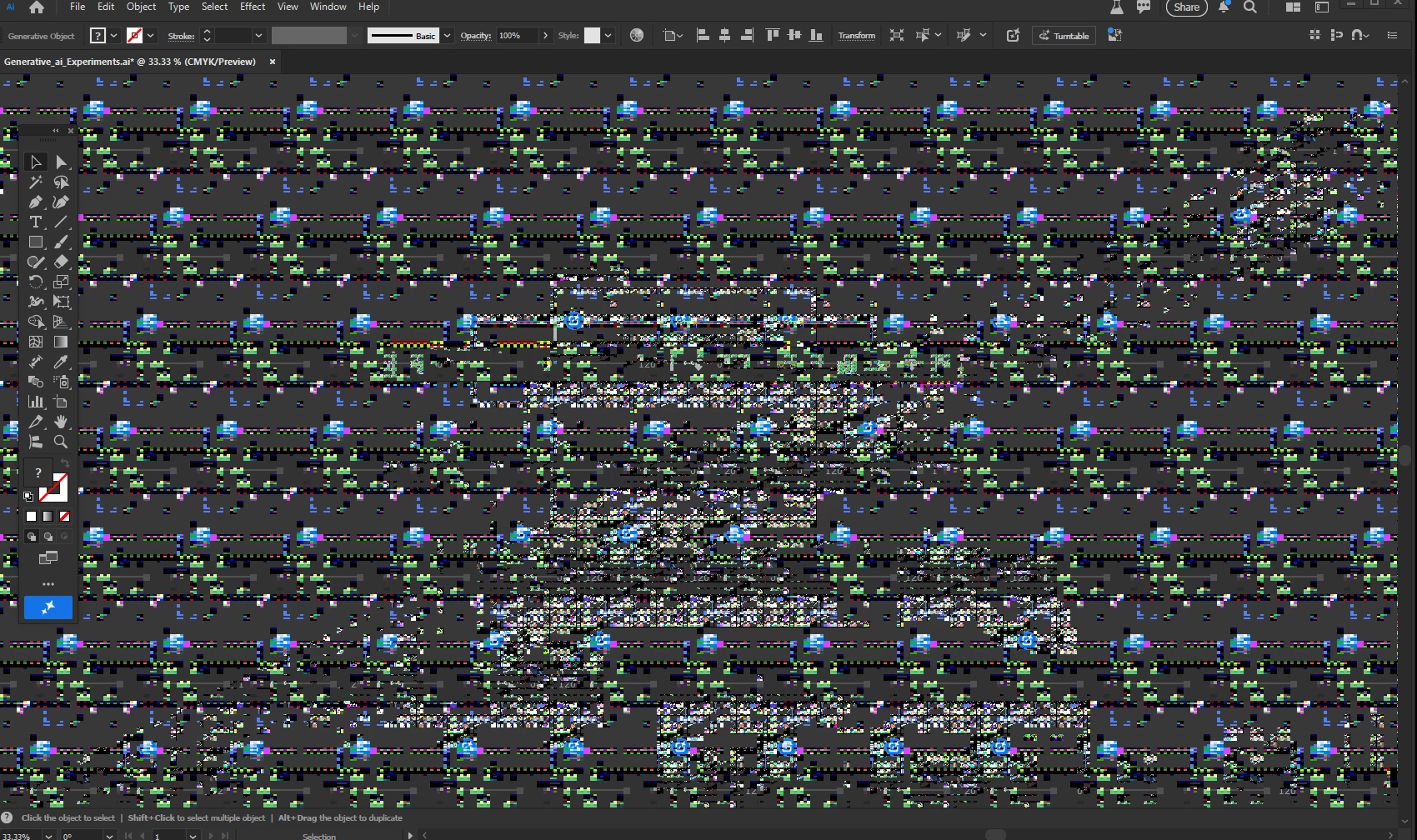This screenshot has height=840, width=1417.
Task: Select the Shape Builder tool
Action: 35,322
